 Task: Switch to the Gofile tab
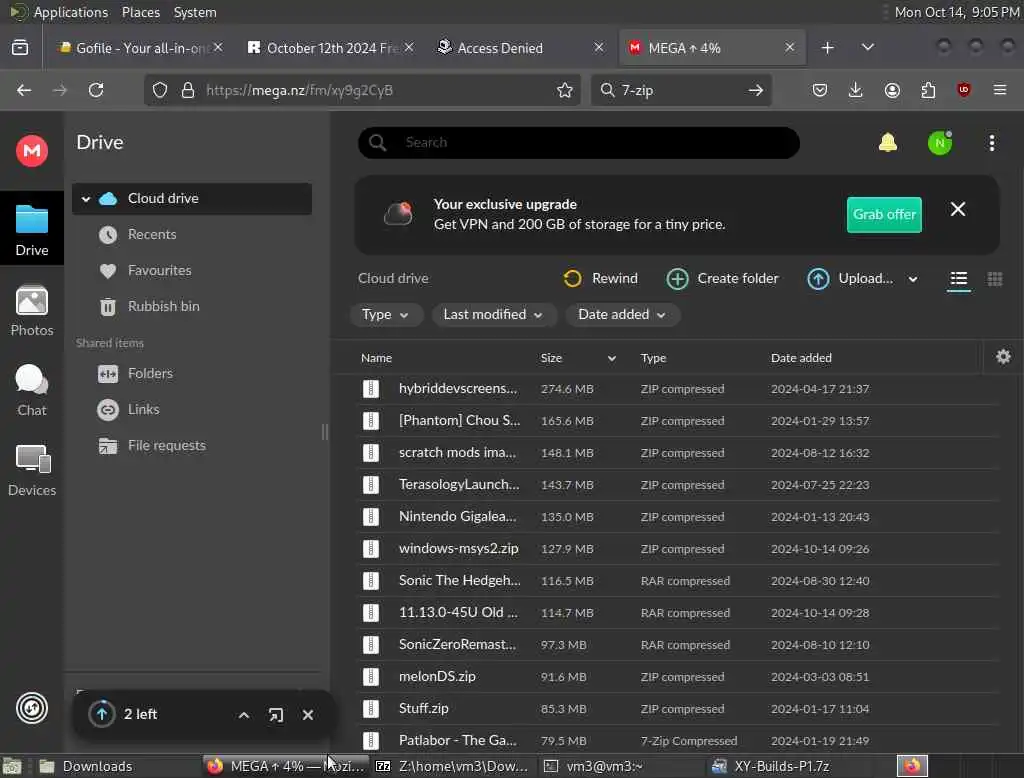click(139, 48)
